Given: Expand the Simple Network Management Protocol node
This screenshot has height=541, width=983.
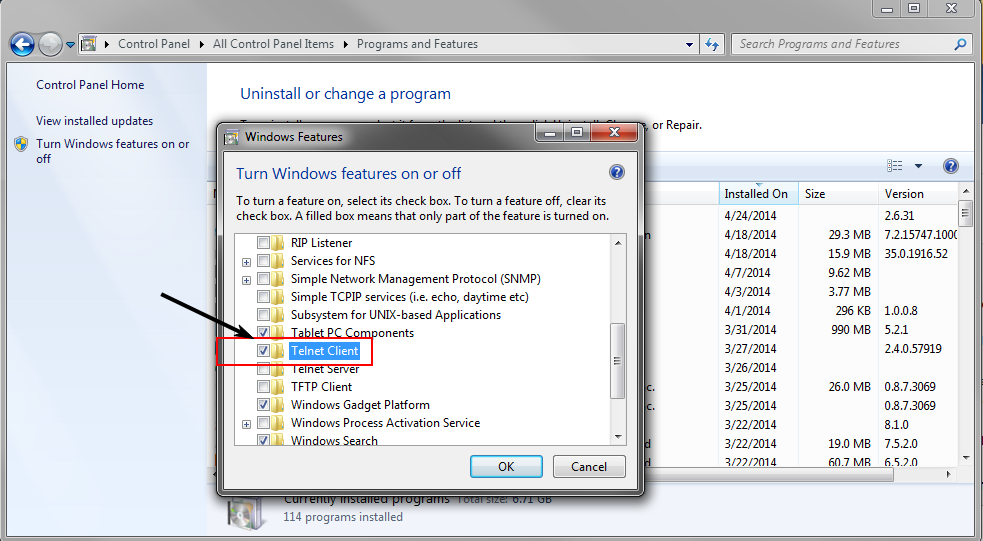Looking at the screenshot, I should pos(246,280).
